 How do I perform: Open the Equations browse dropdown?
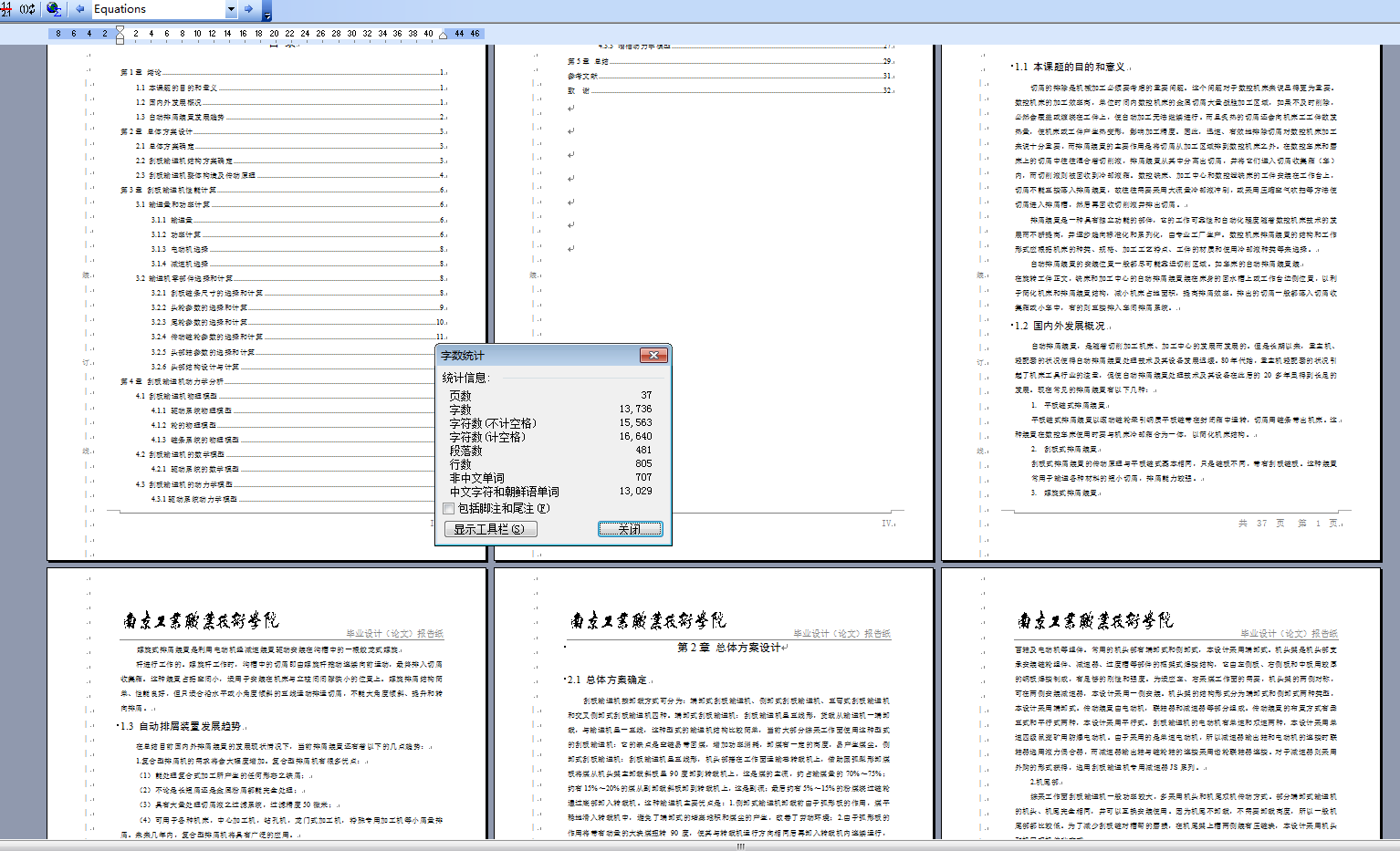click(231, 9)
